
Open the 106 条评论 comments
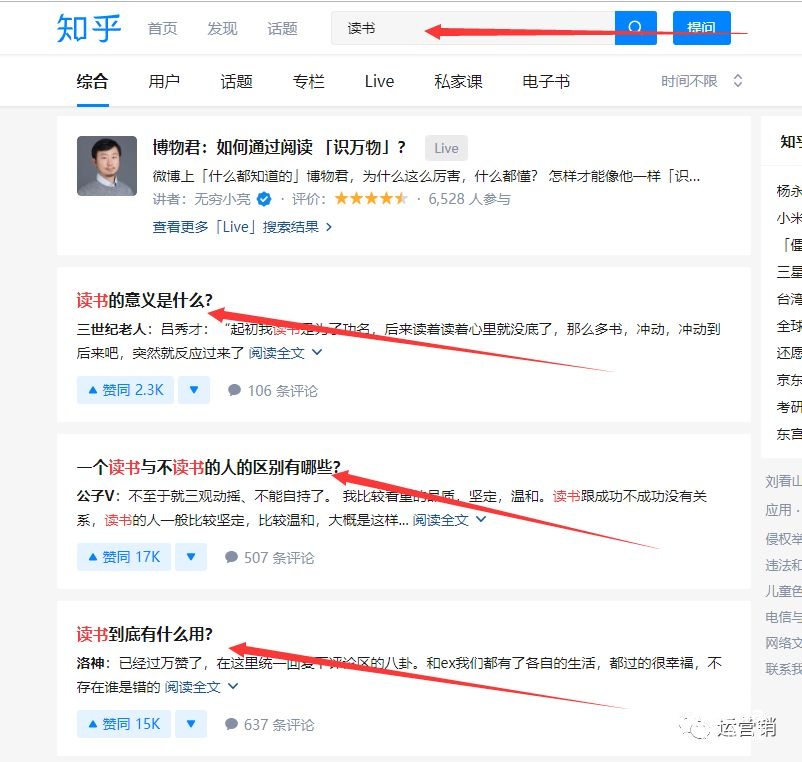tap(273, 390)
